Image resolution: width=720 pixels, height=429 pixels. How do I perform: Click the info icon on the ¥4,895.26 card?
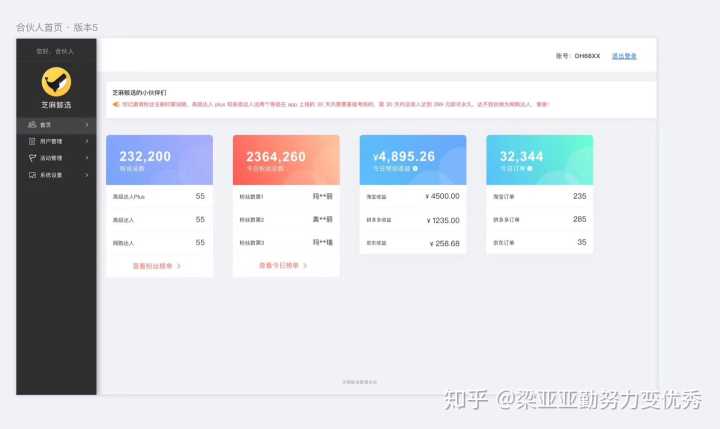pyautogui.click(x=415, y=169)
